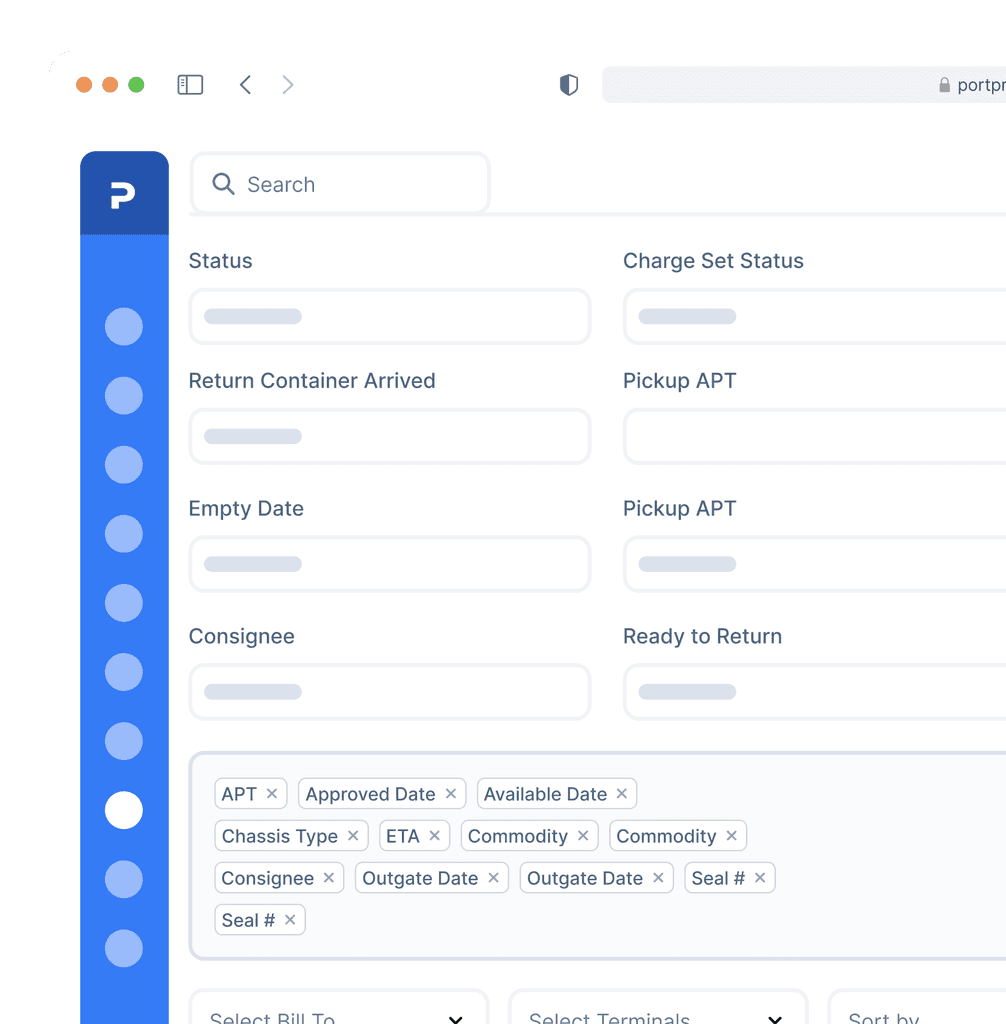
Task: Dismiss the Approved Date filter tag
Action: (450, 793)
